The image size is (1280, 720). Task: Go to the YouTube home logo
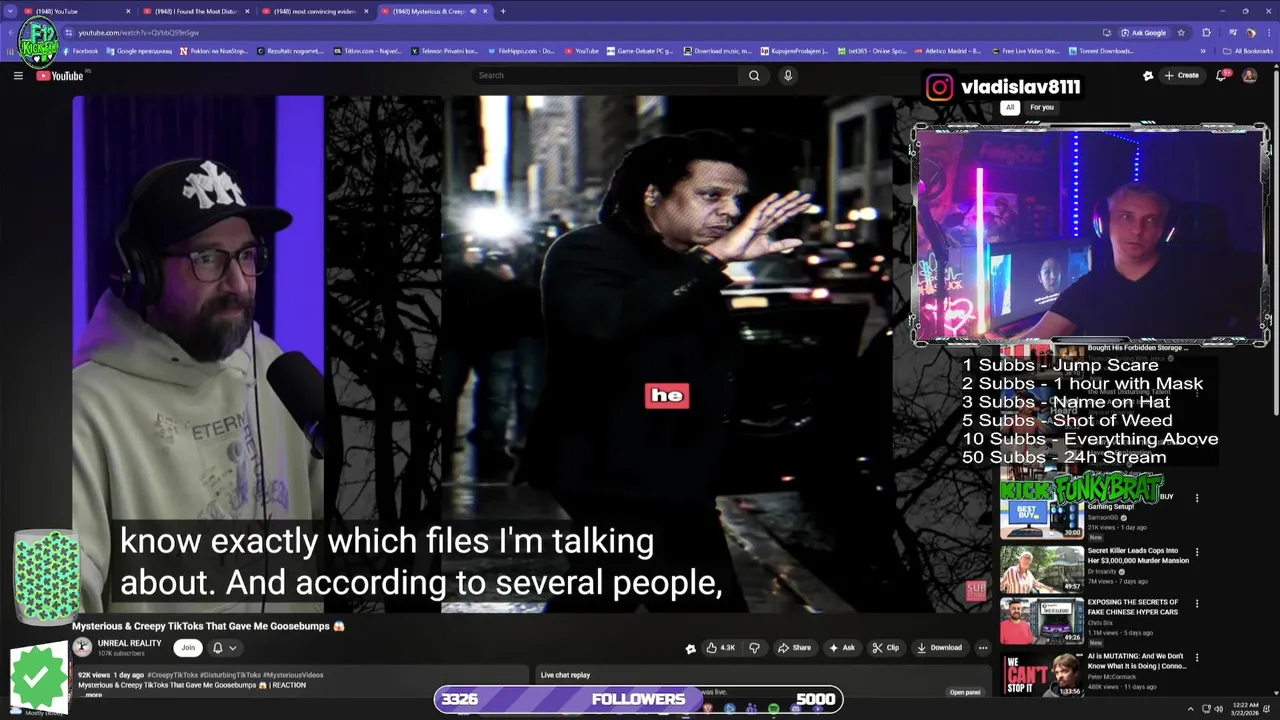pos(62,76)
